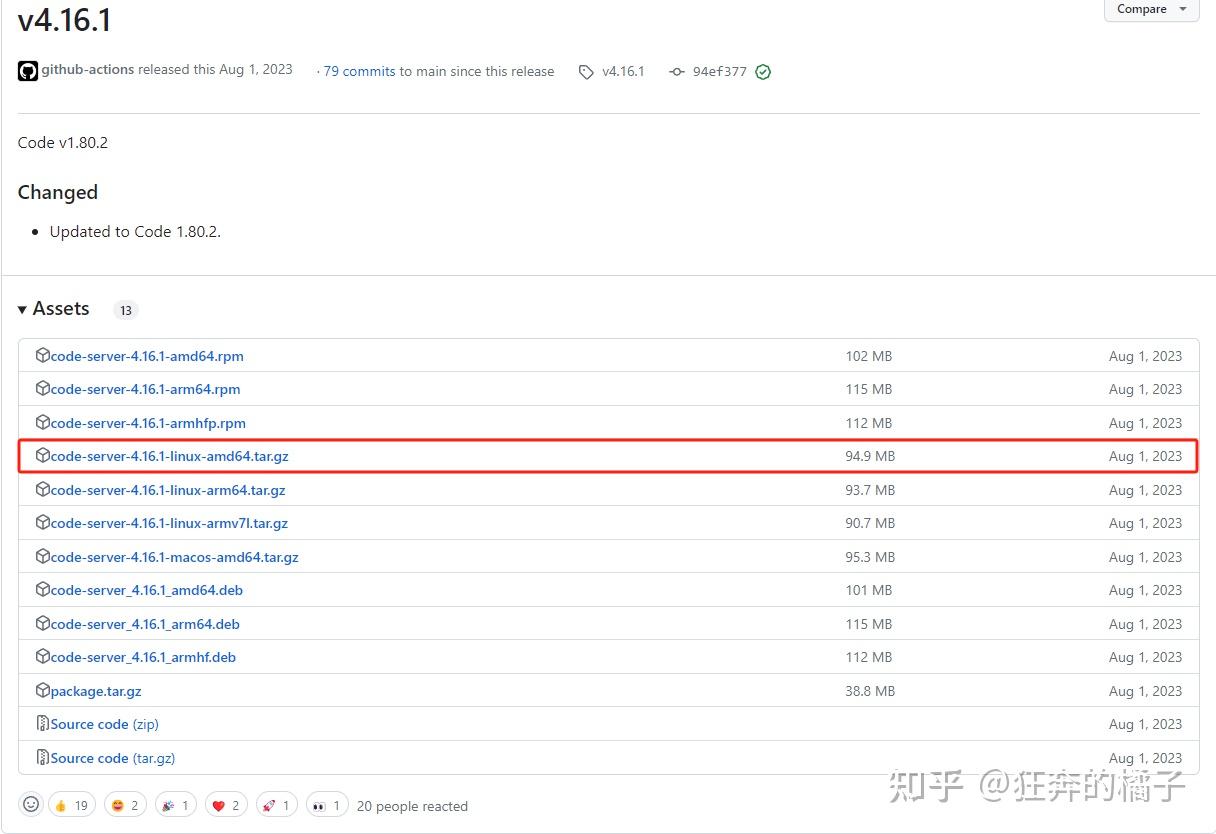Open the Compare dropdown
Screen dimensions: 1216x834
[1150, 8]
